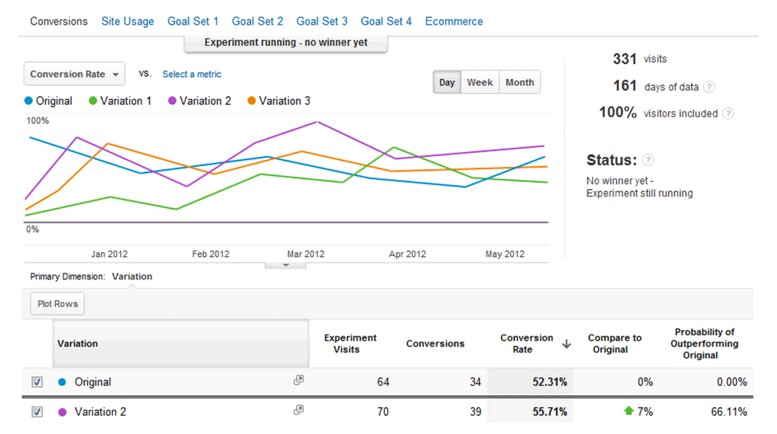The height and width of the screenshot is (434, 777).
Task: Click green up arrow in Variation 2 row
Action: (629, 411)
